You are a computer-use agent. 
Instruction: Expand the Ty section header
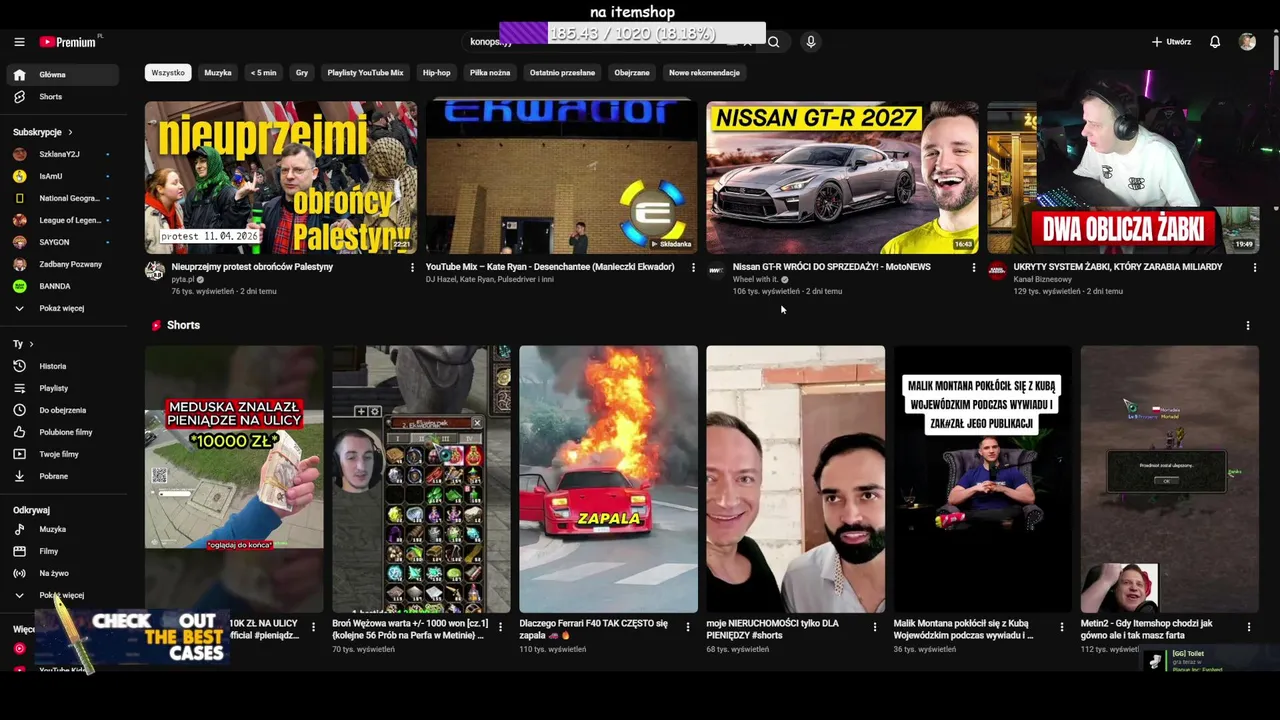point(23,344)
